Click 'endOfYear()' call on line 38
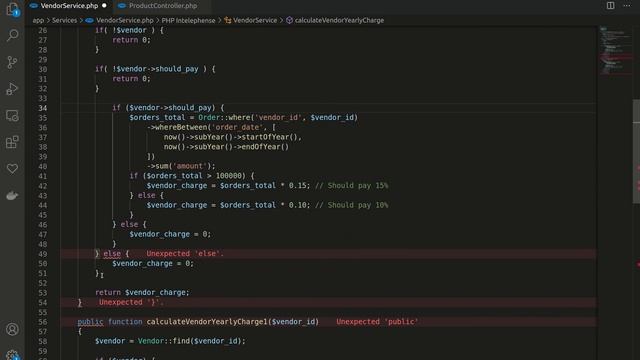640x360 pixels. 265,147
